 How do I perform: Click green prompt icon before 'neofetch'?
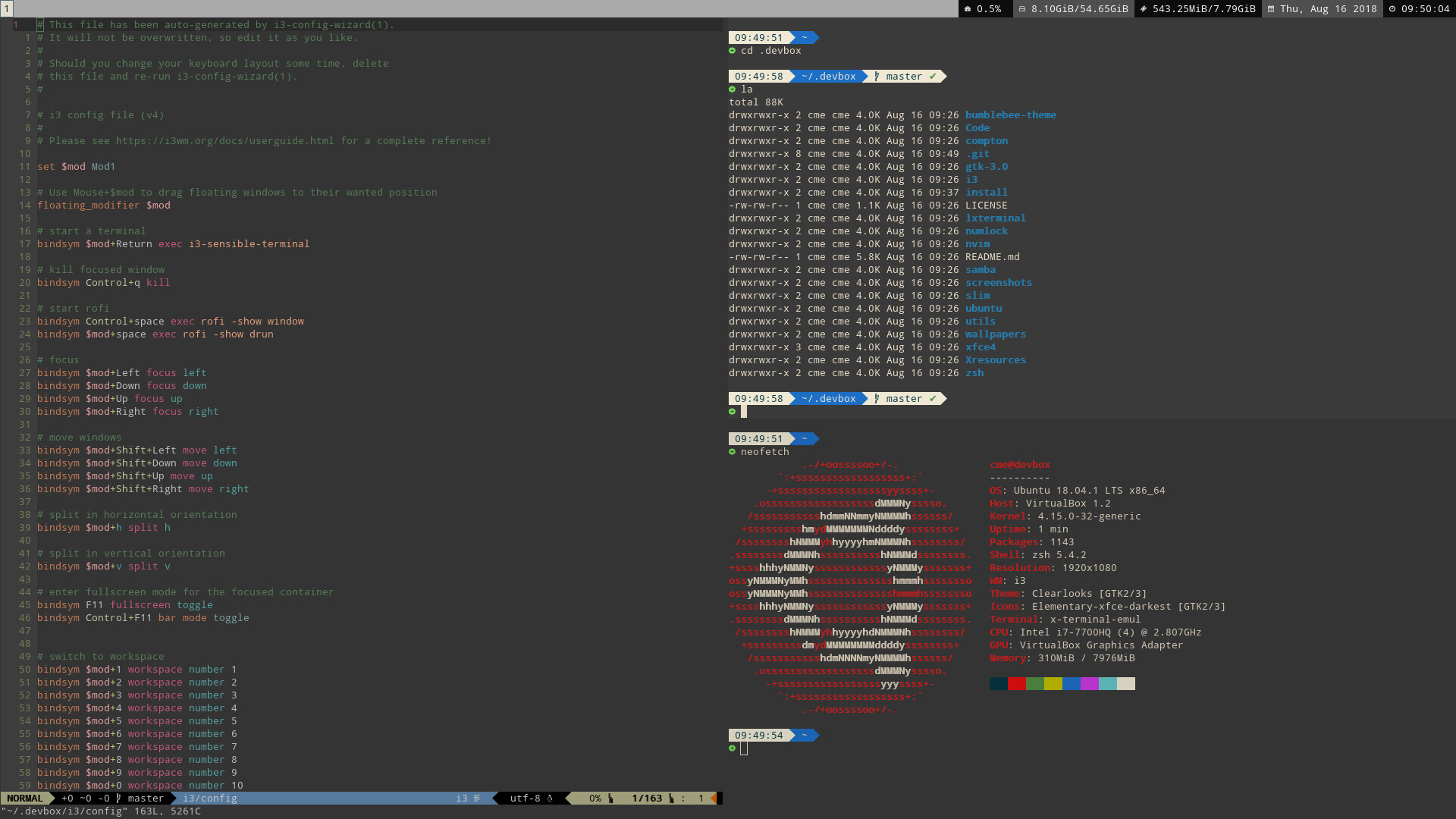coord(732,452)
